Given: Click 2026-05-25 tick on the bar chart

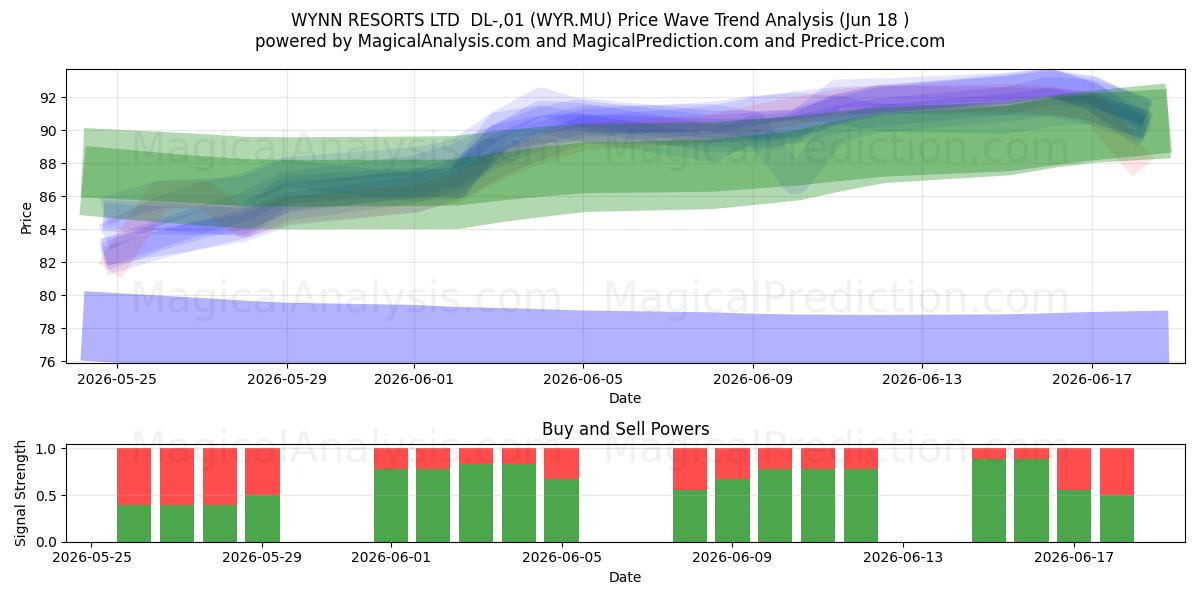Looking at the screenshot, I should coord(92,558).
